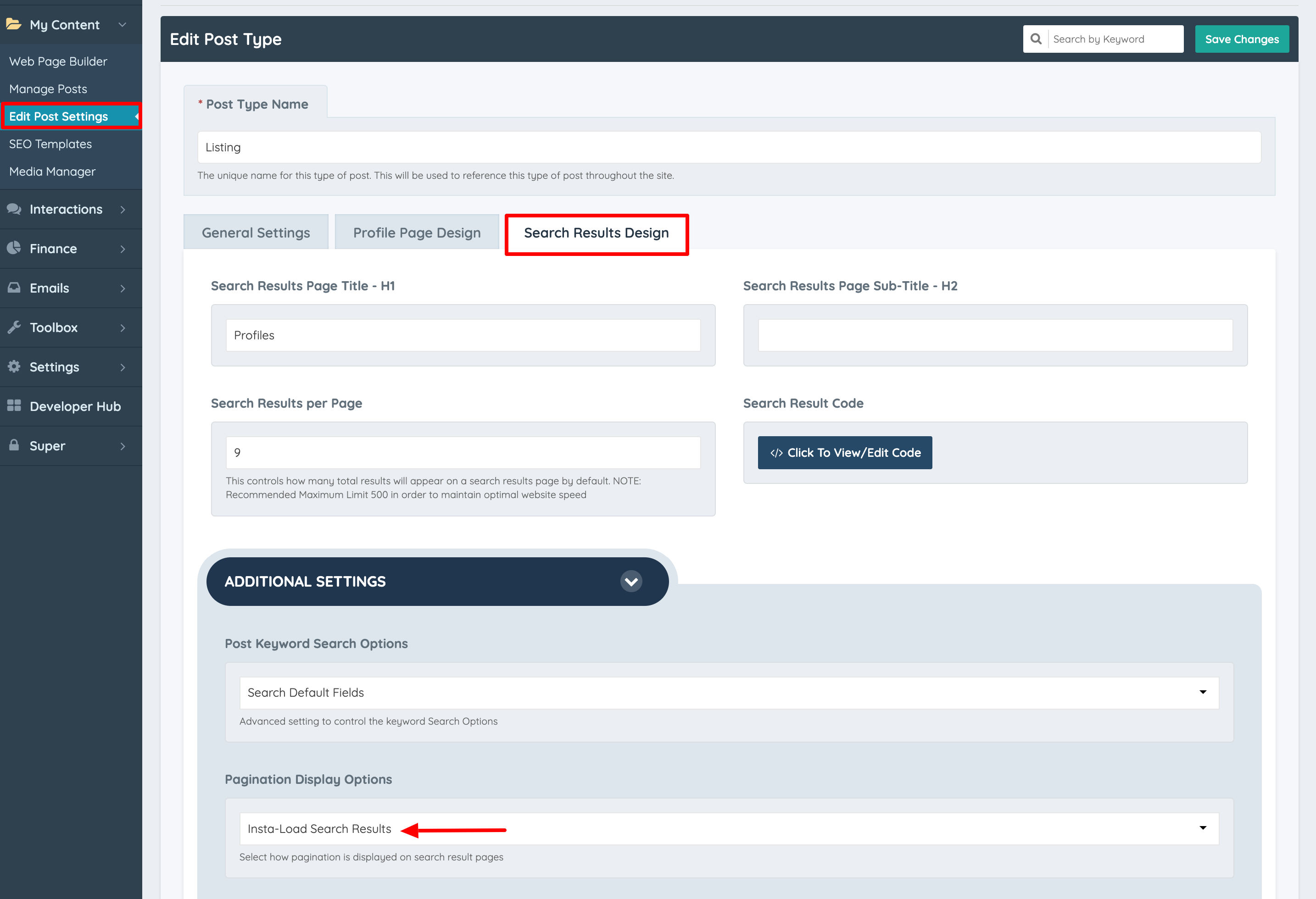The width and height of the screenshot is (1316, 899).
Task: Click the Interactions chat bubbles icon
Action: pyautogui.click(x=14, y=209)
